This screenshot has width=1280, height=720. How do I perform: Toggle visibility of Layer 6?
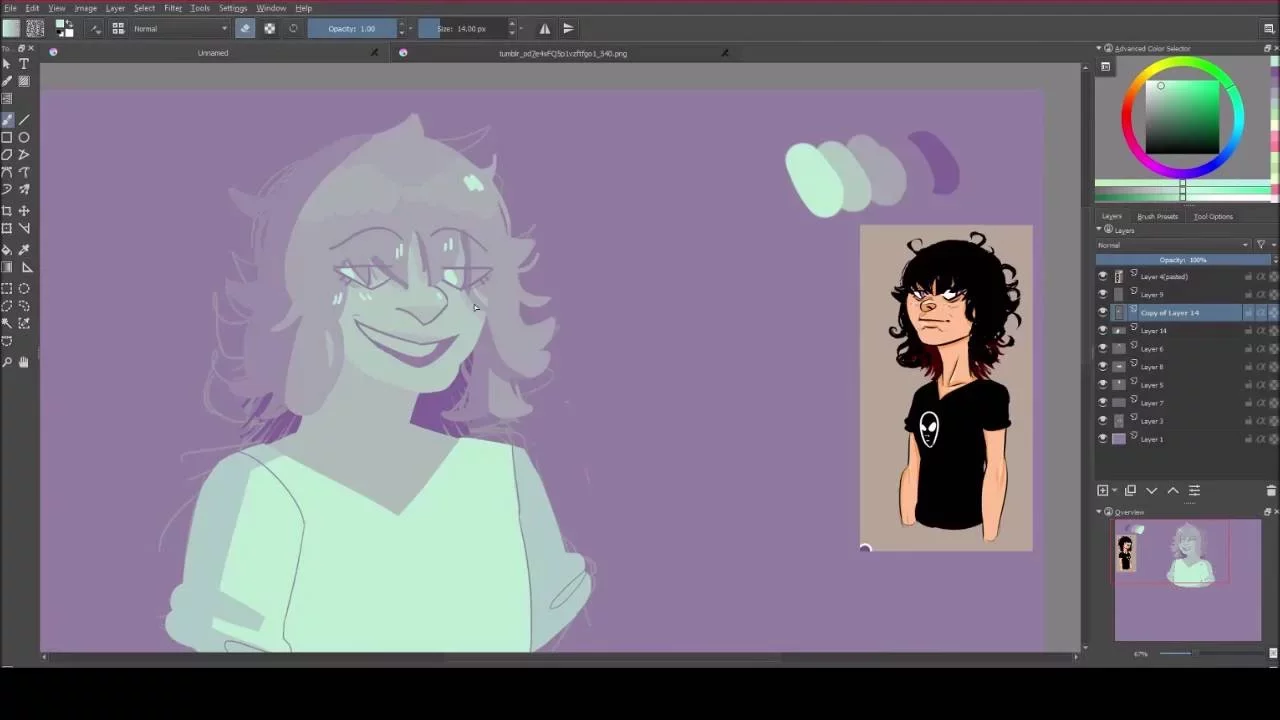(x=1103, y=349)
